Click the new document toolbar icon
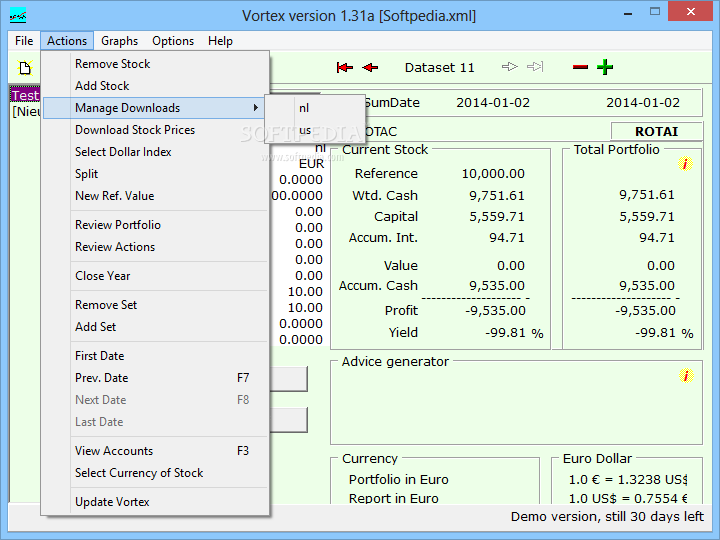The height and width of the screenshot is (540, 720). (x=25, y=68)
